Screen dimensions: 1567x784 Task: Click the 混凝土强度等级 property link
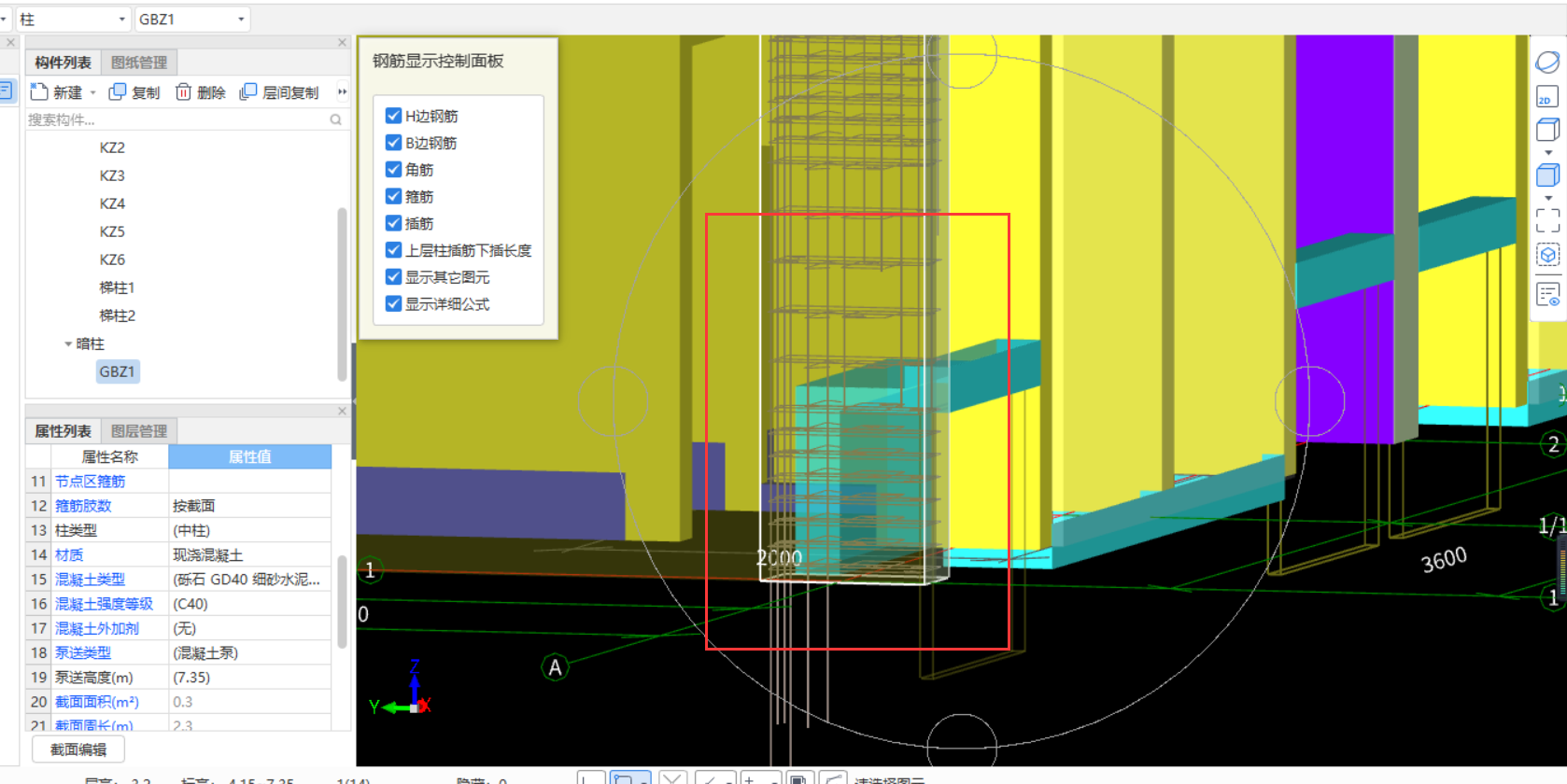104,604
